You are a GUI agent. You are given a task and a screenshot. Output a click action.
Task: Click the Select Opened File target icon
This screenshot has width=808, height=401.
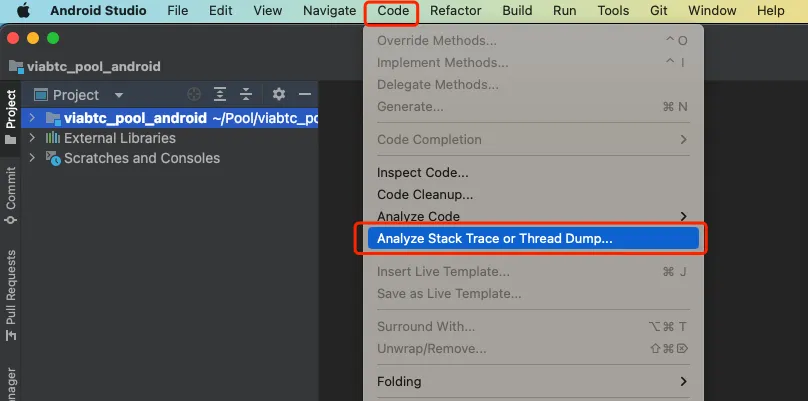[194, 94]
